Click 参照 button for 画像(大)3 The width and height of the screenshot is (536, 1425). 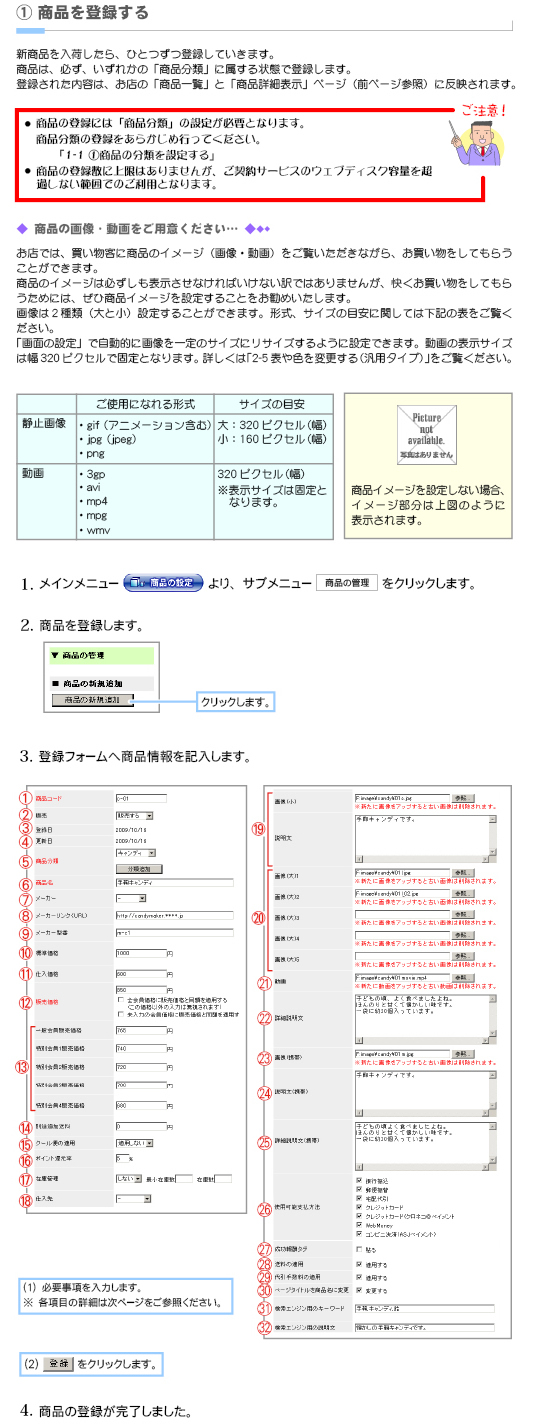(463, 914)
